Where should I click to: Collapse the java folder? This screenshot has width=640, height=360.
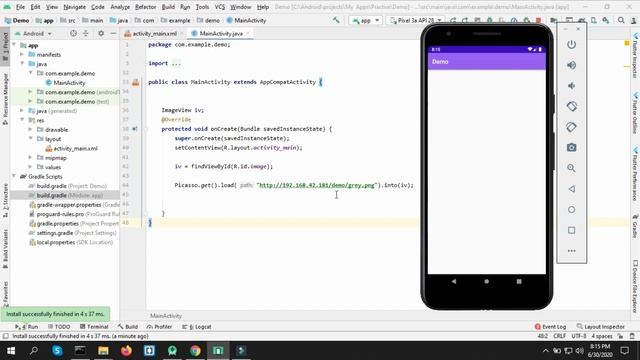[x=22, y=64]
